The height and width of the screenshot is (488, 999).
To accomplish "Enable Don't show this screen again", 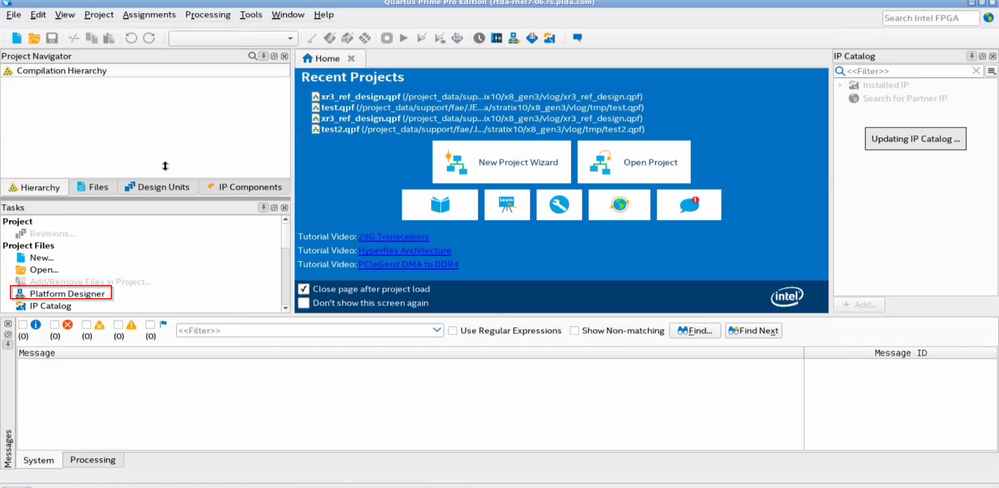I will [304, 303].
